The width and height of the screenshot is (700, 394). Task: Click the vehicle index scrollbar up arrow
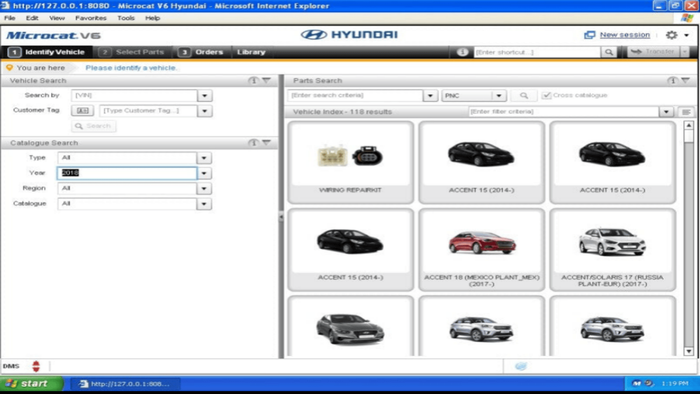pyautogui.click(x=689, y=125)
